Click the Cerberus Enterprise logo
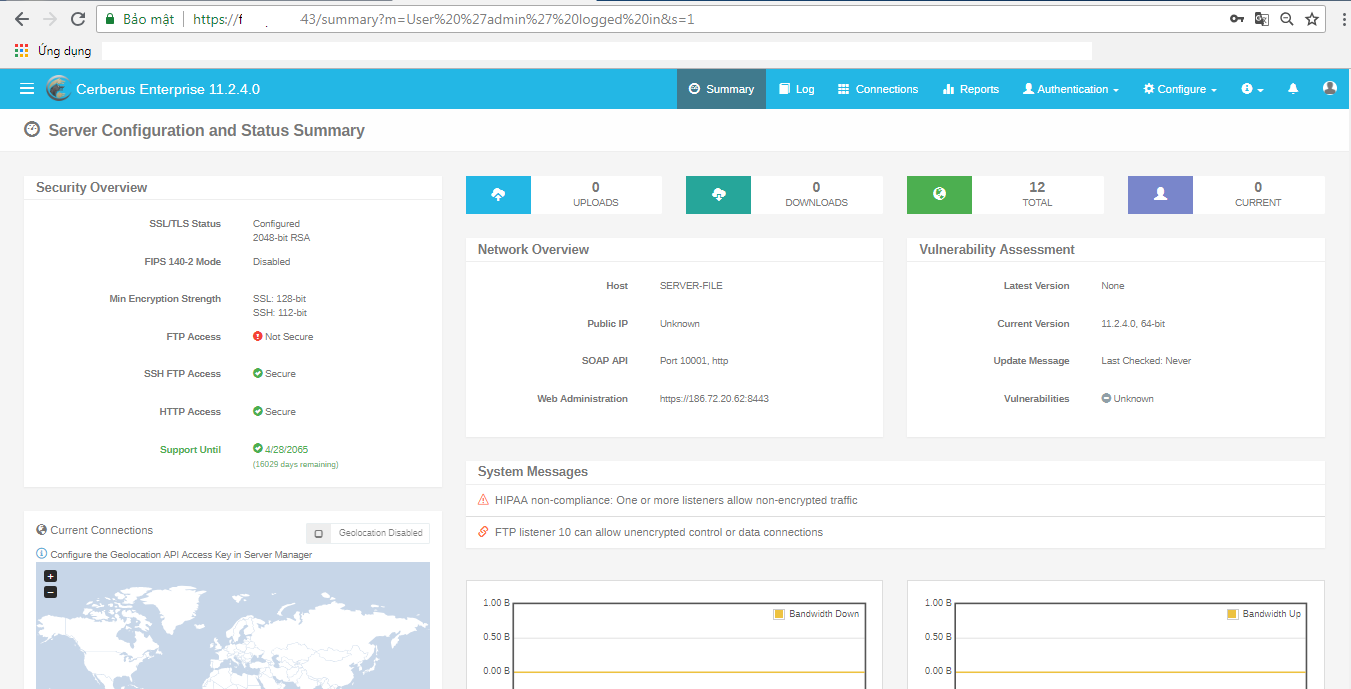Image resolution: width=1351 pixels, height=689 pixels. click(x=58, y=88)
